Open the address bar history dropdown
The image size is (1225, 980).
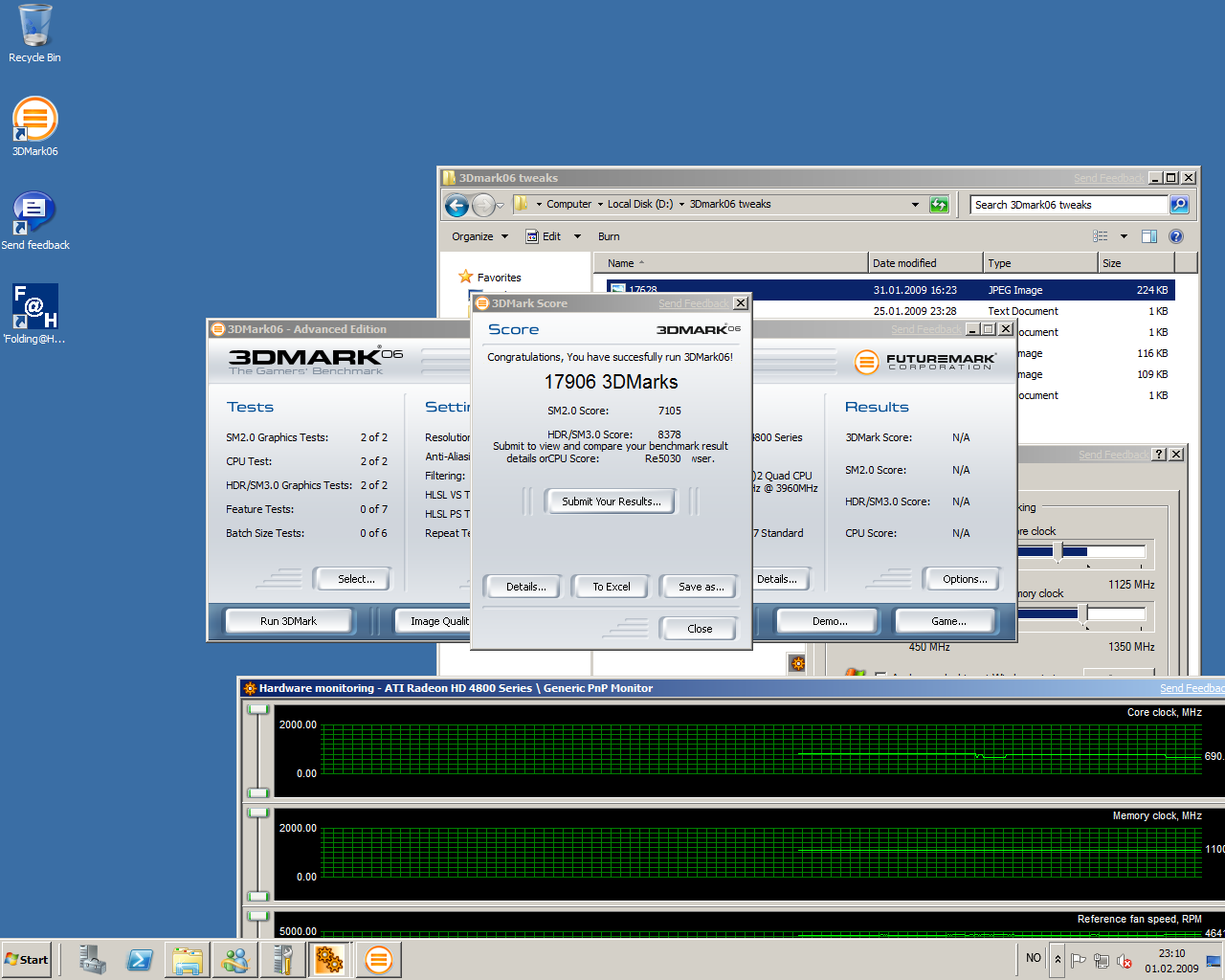click(915, 205)
